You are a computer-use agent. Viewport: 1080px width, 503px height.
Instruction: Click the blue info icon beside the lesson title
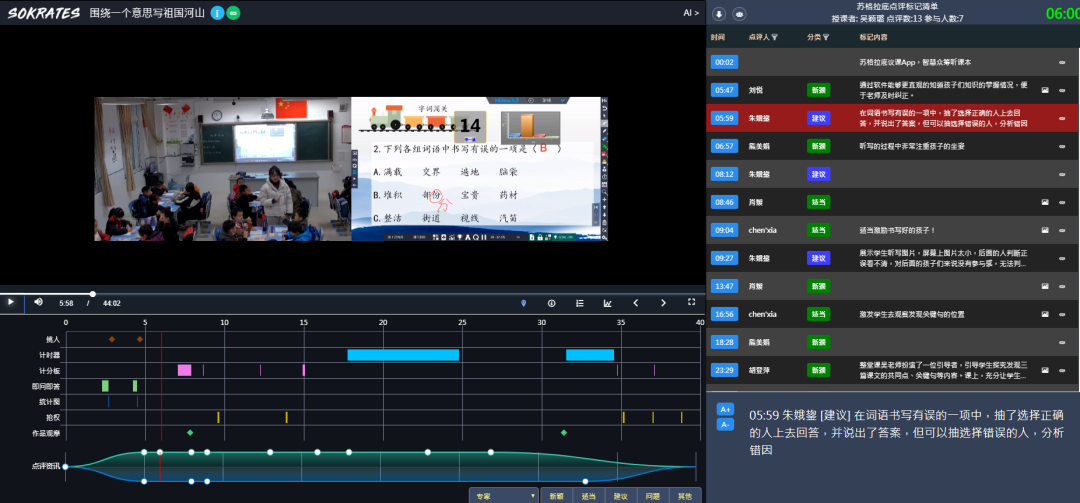(x=217, y=13)
